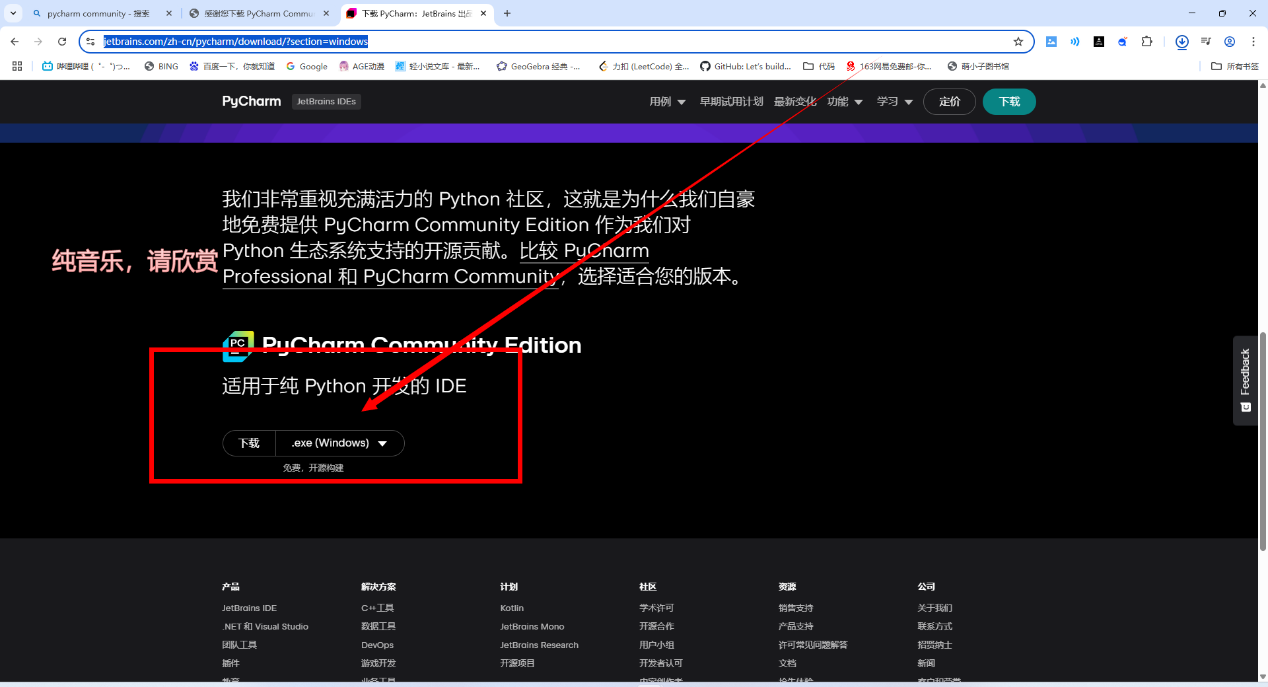Open the 所有书签 folder
This screenshot has width=1268, height=687.
1234,66
